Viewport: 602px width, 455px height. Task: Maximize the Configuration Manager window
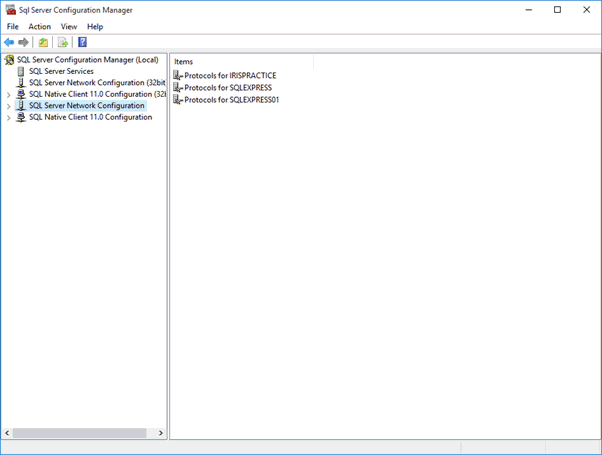tap(557, 10)
